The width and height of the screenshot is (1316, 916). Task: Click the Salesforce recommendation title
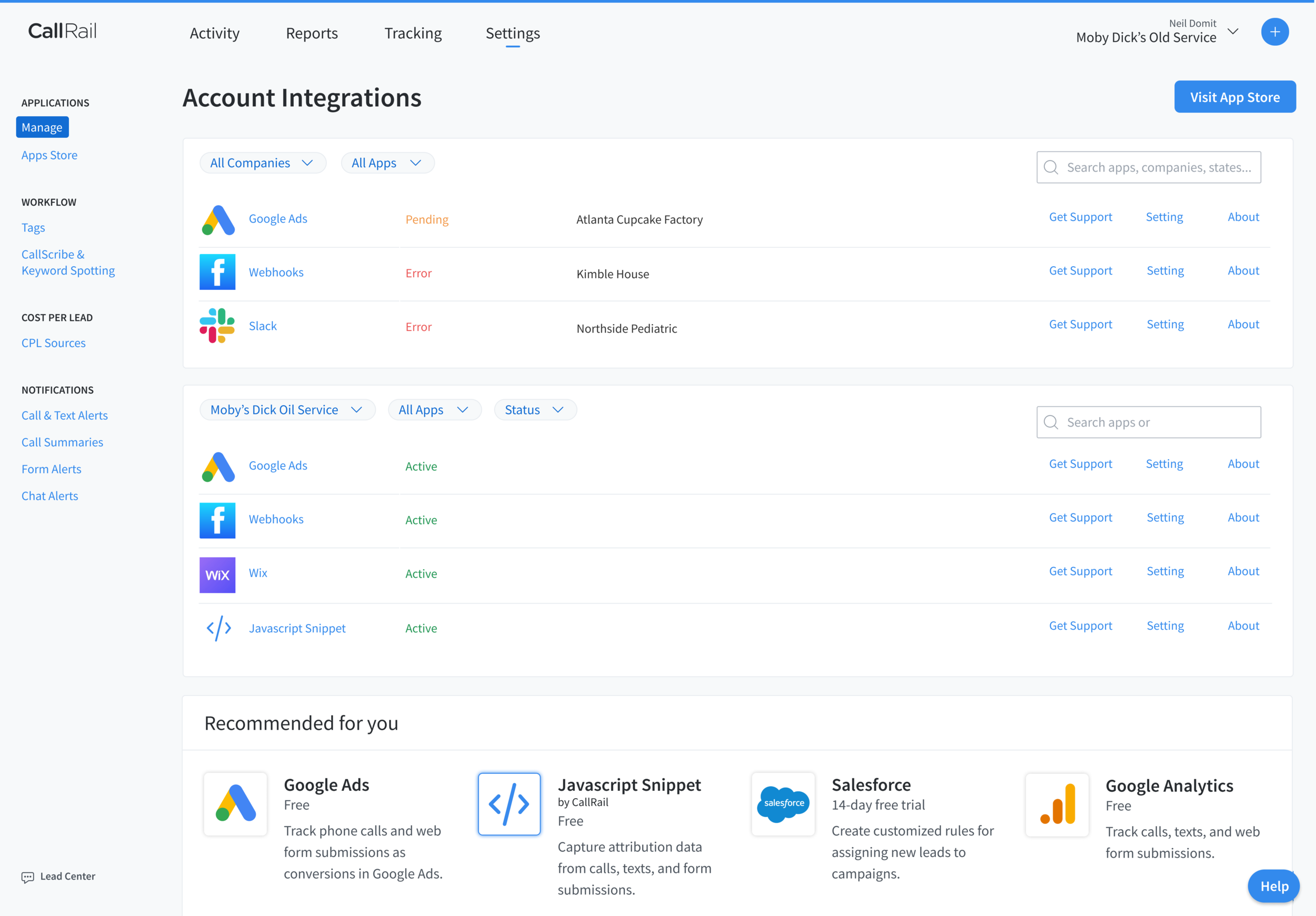[871, 785]
